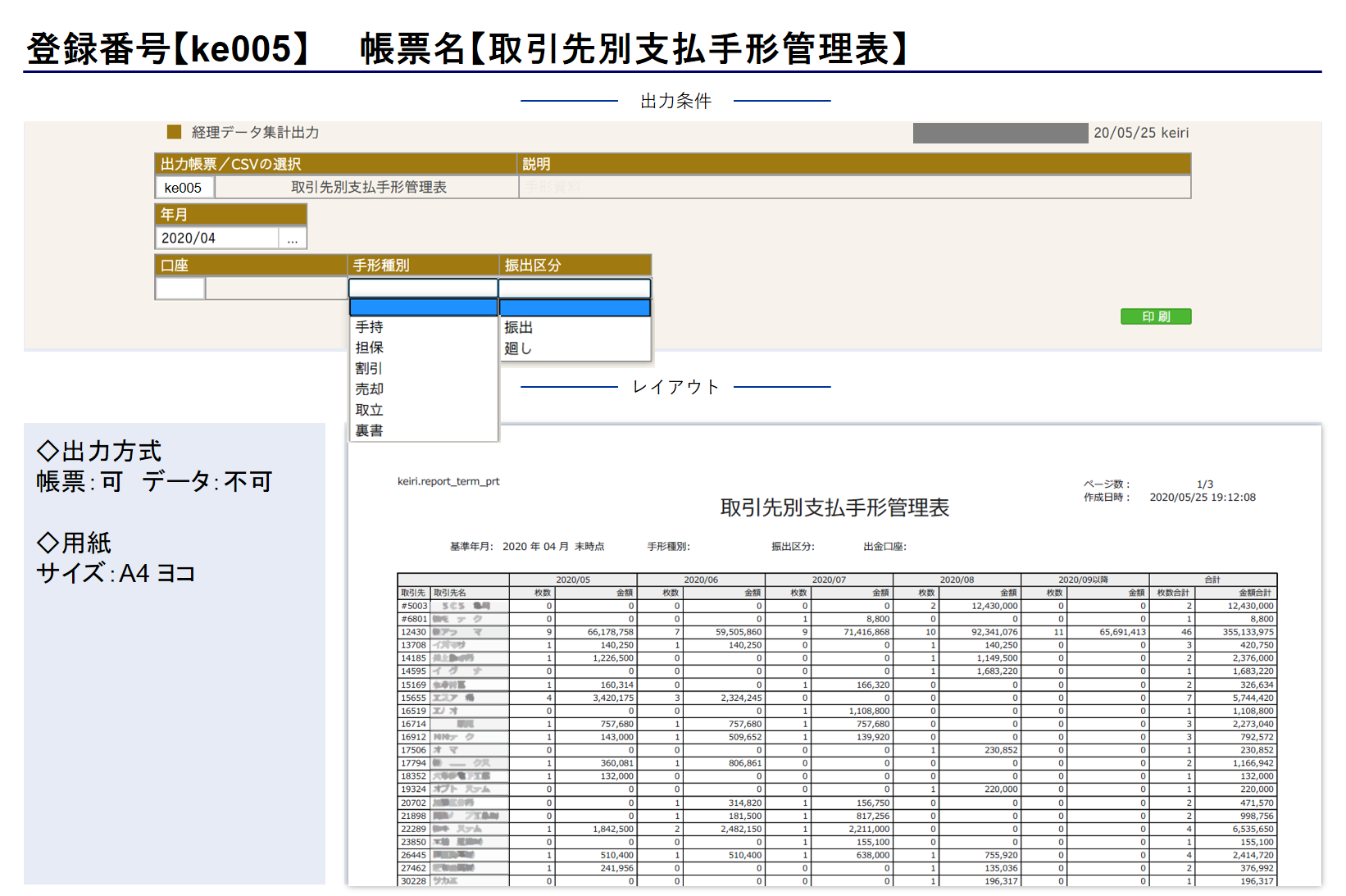Click the keiri.report_term_prt label
Screen dimensions: 1346x896
[x=448, y=481]
